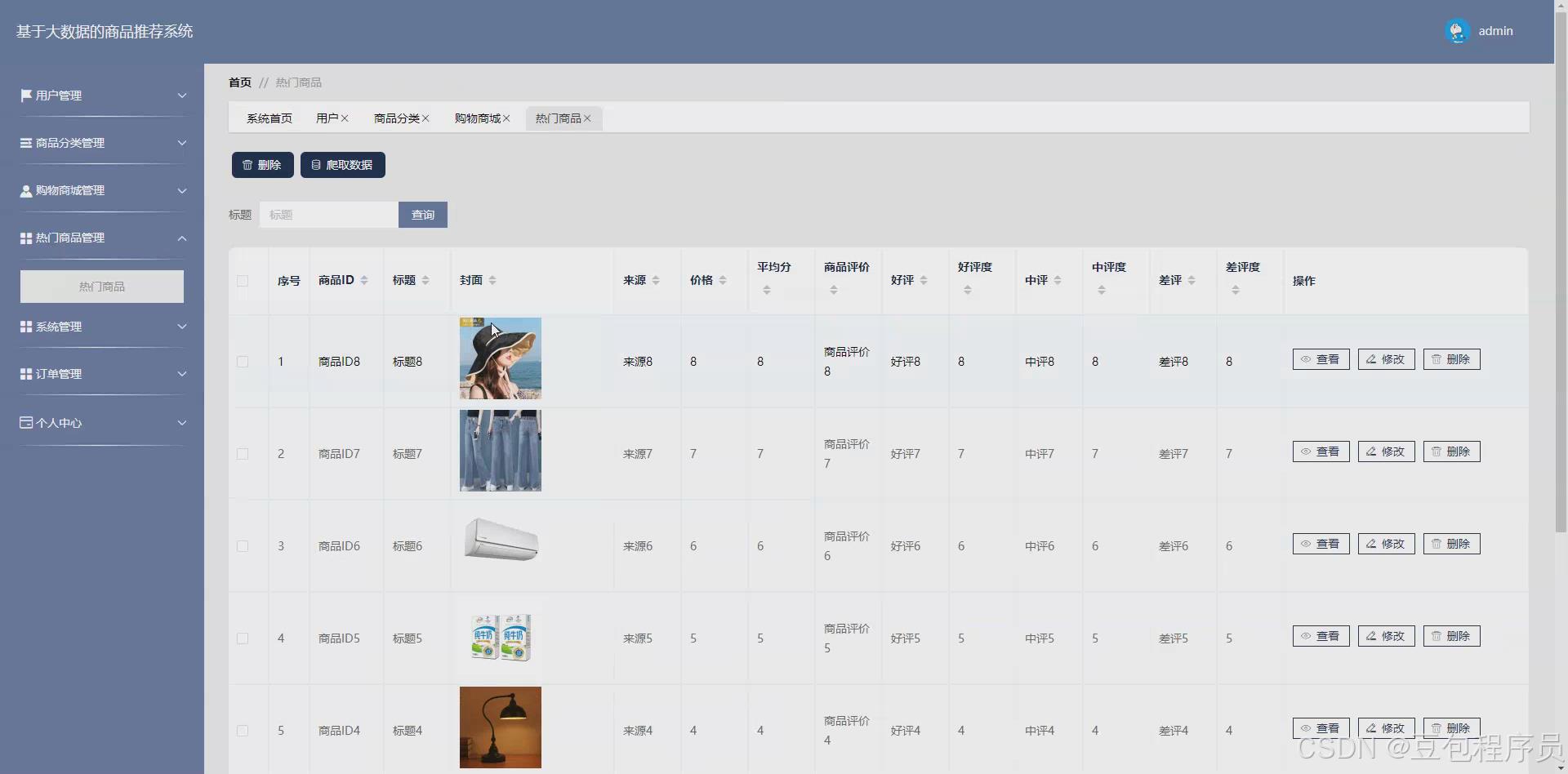
Task: Click the 爬取数据 button
Action: (343, 165)
